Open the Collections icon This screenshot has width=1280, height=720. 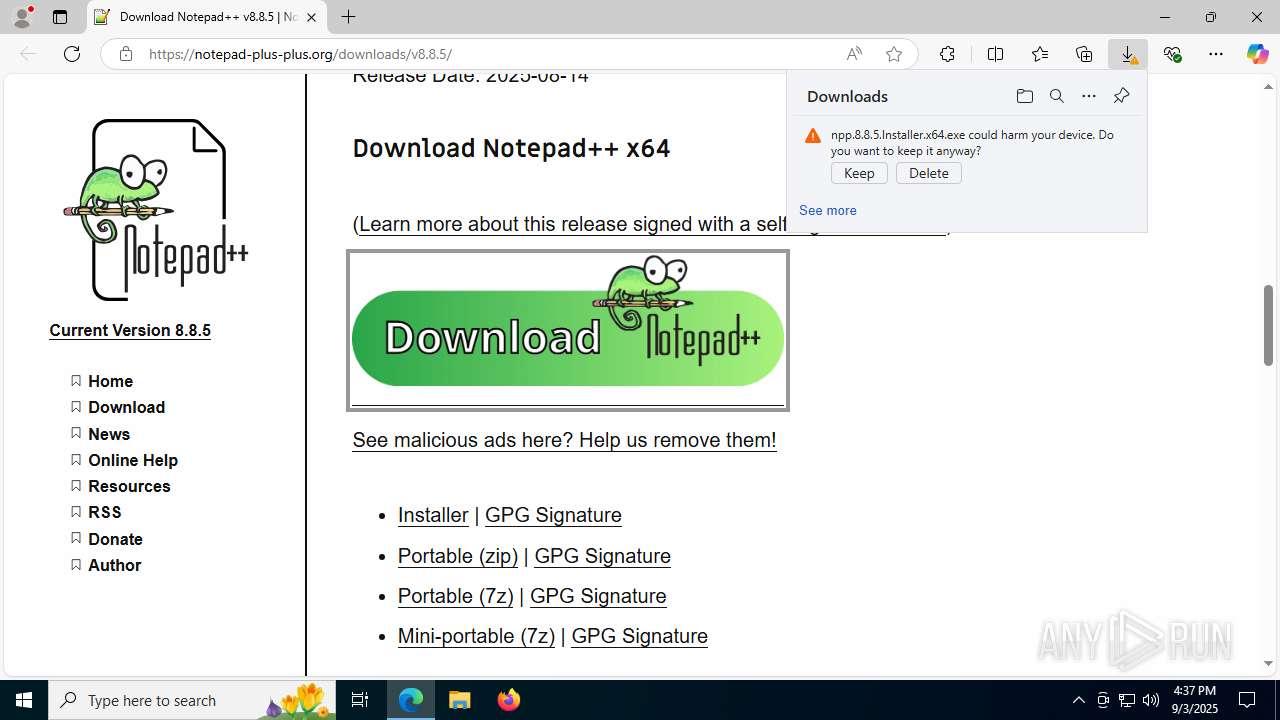coord(1084,54)
